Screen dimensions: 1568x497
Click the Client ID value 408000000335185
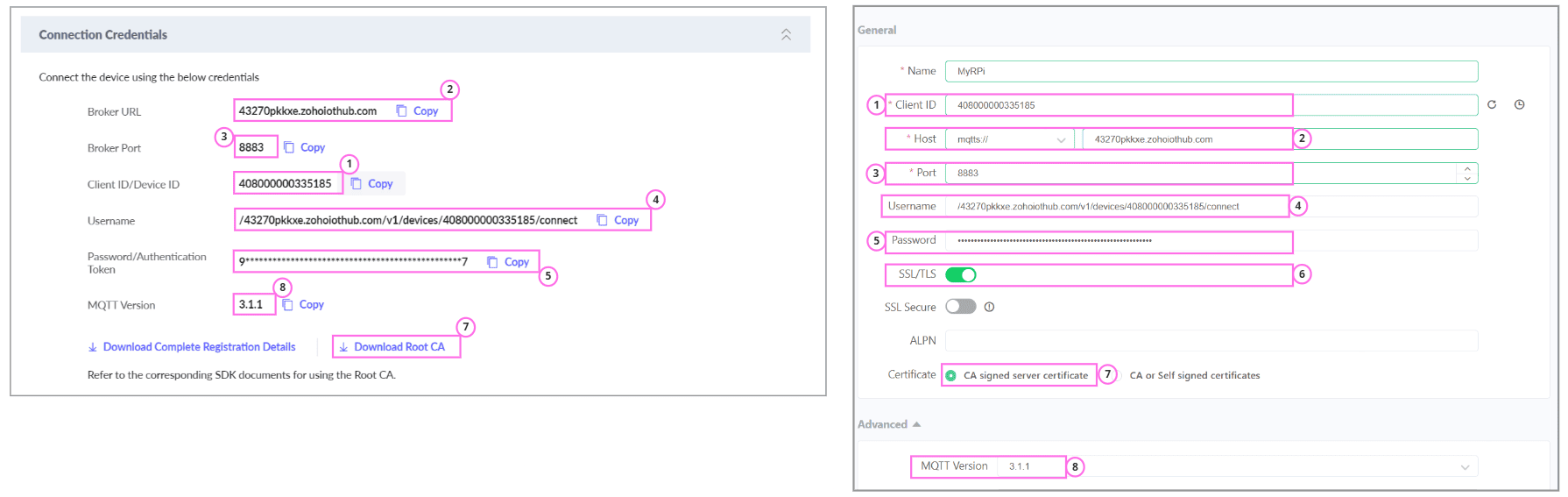[x=286, y=183]
